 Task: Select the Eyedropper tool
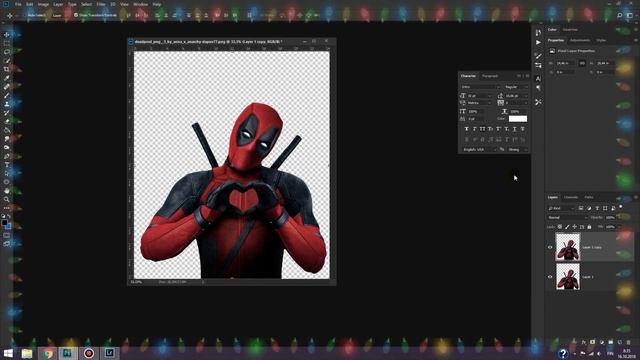7,78
